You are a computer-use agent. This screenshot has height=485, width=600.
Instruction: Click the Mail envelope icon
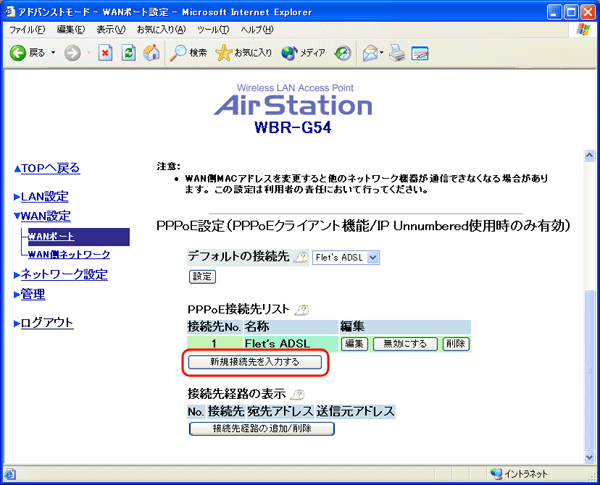click(x=370, y=53)
